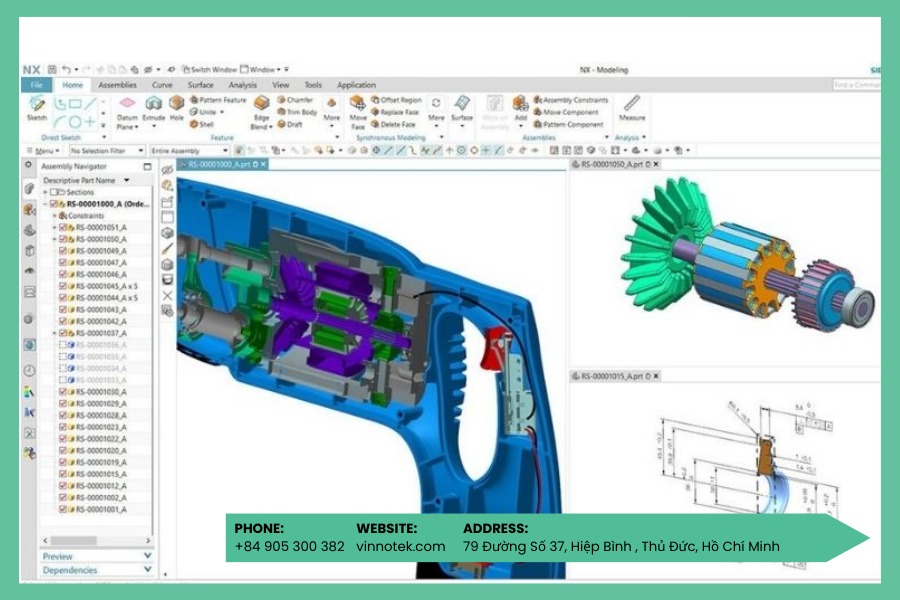Toggle checkbox for RS-00001051_A
Screen dimensions: 900x600
pos(63,227)
